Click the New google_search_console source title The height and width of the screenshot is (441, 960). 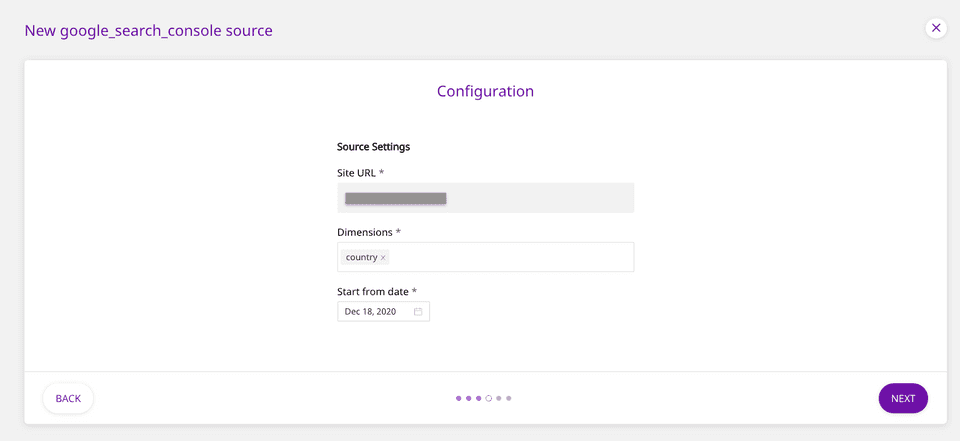pos(148,31)
